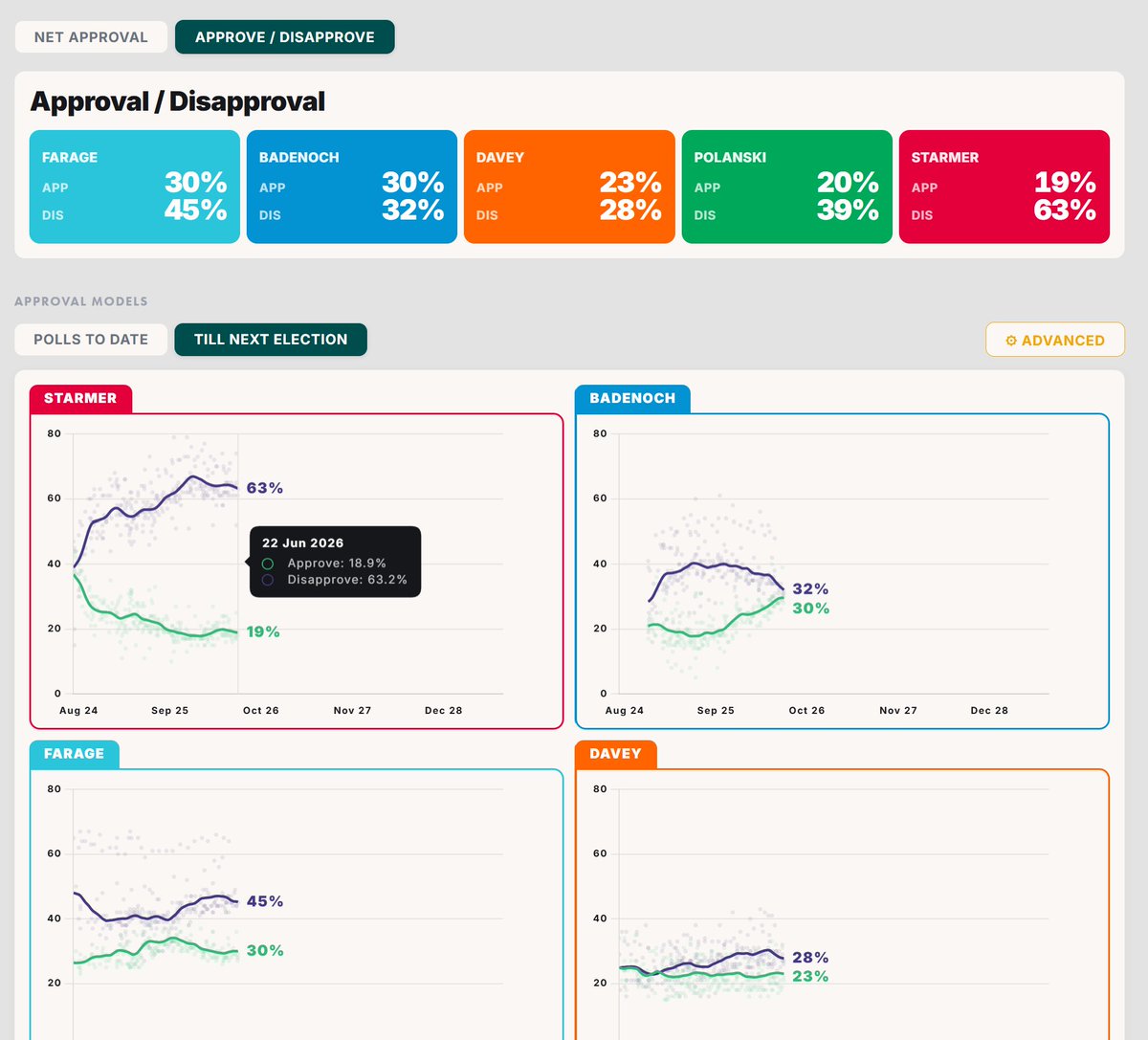Click the purple Disapprove marker in tooltip

click(268, 580)
